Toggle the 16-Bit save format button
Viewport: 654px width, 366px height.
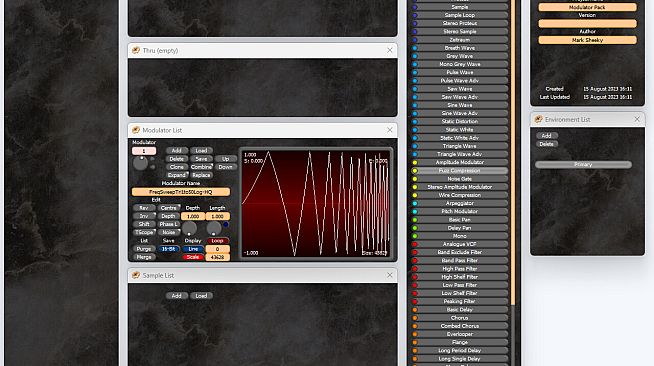(x=169, y=249)
